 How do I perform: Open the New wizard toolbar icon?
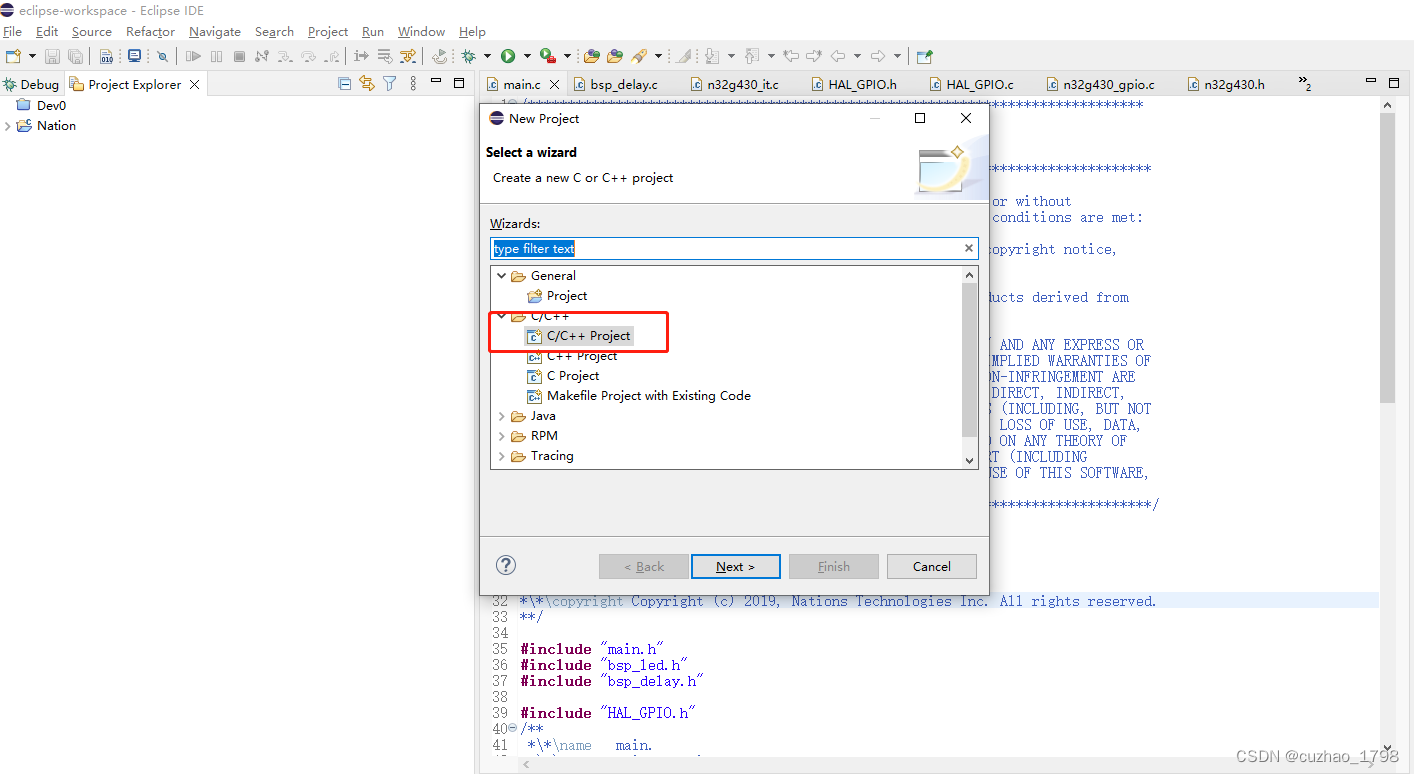pos(14,56)
